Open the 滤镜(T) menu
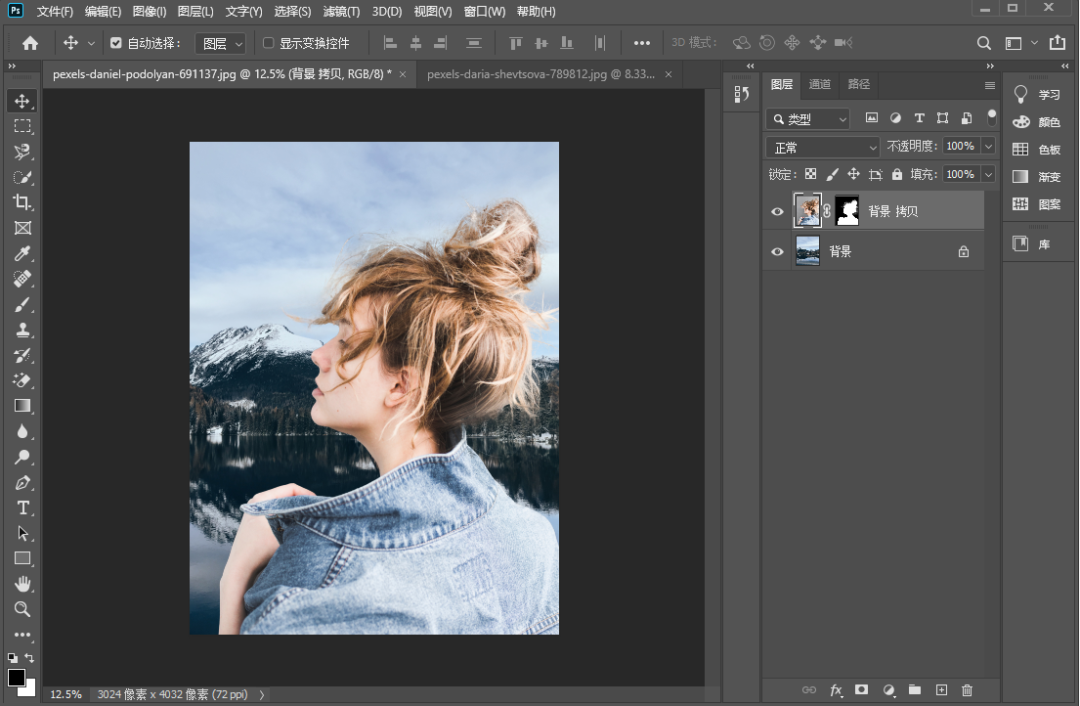Image resolution: width=1080 pixels, height=706 pixels. click(343, 12)
